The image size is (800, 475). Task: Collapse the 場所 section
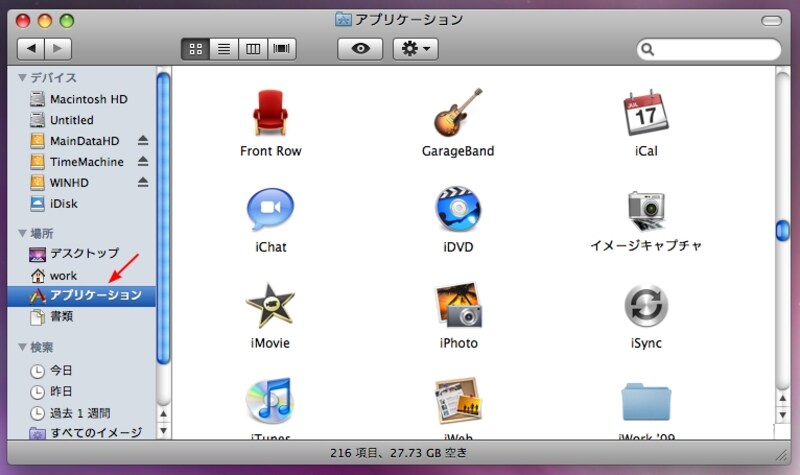pyautogui.click(x=22, y=233)
